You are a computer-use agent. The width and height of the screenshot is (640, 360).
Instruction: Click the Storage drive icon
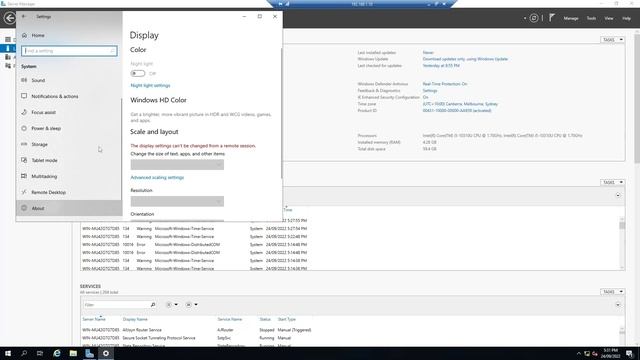[24, 144]
